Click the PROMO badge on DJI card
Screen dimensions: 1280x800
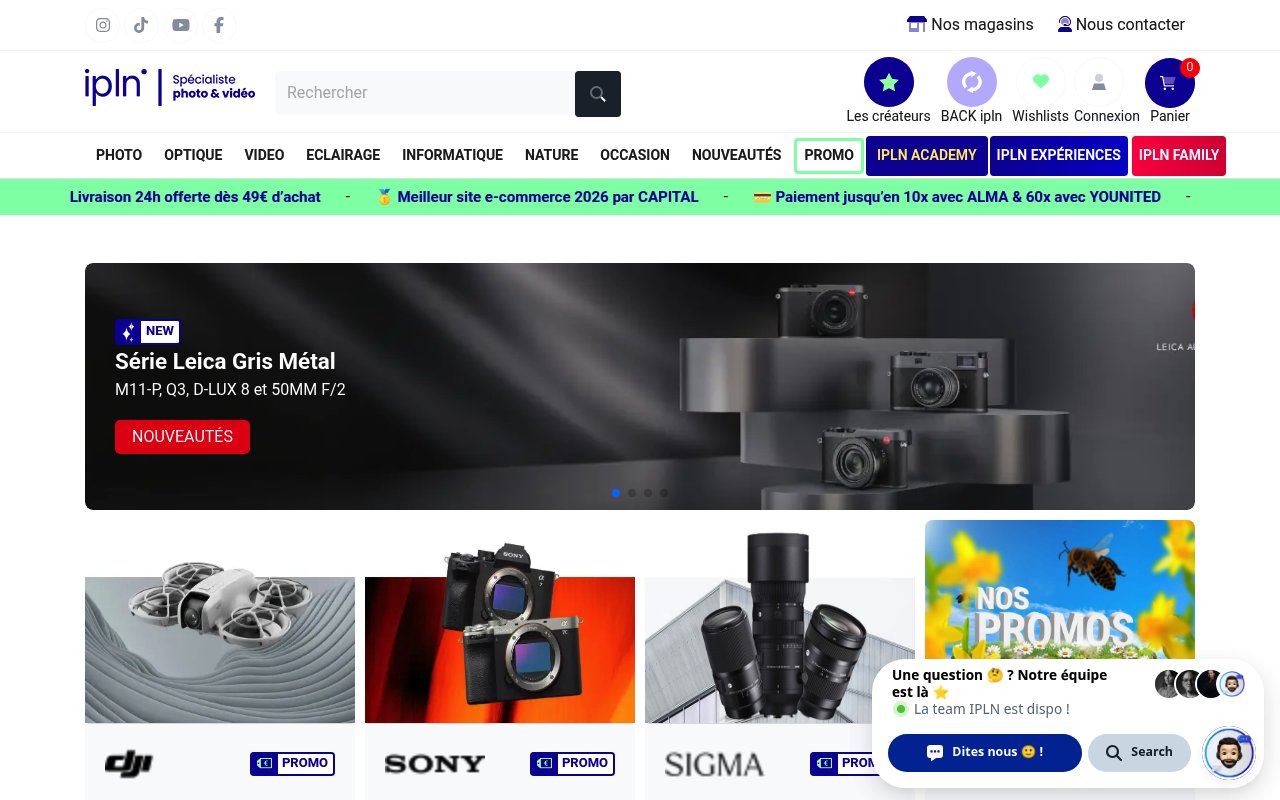tap(292, 763)
